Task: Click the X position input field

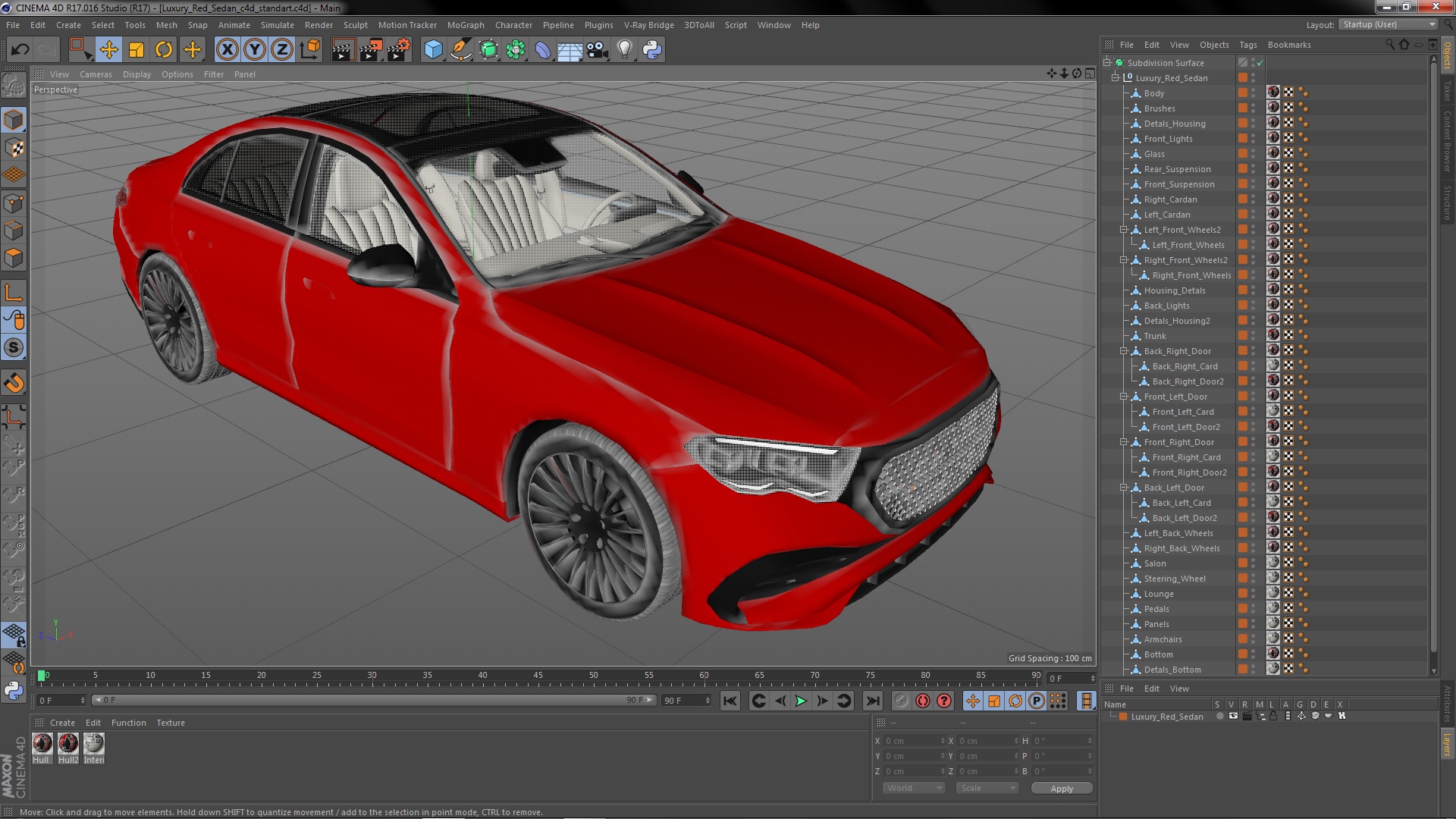Action: pos(916,741)
